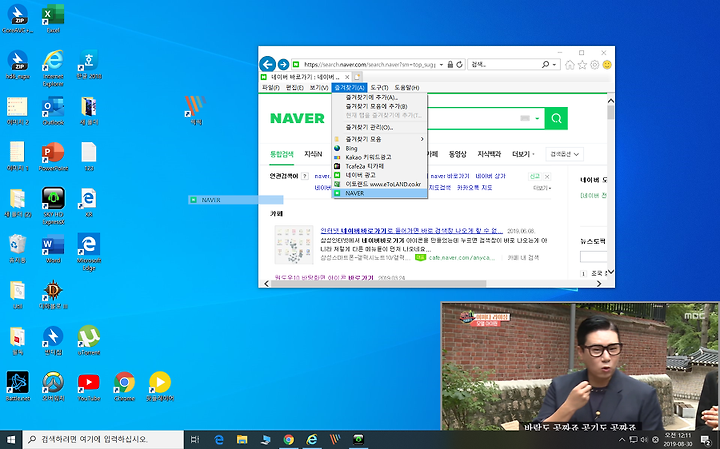The width and height of the screenshot is (720, 449).
Task: Open the favorites star icon in IE toolbar
Action: pyautogui.click(x=582, y=65)
